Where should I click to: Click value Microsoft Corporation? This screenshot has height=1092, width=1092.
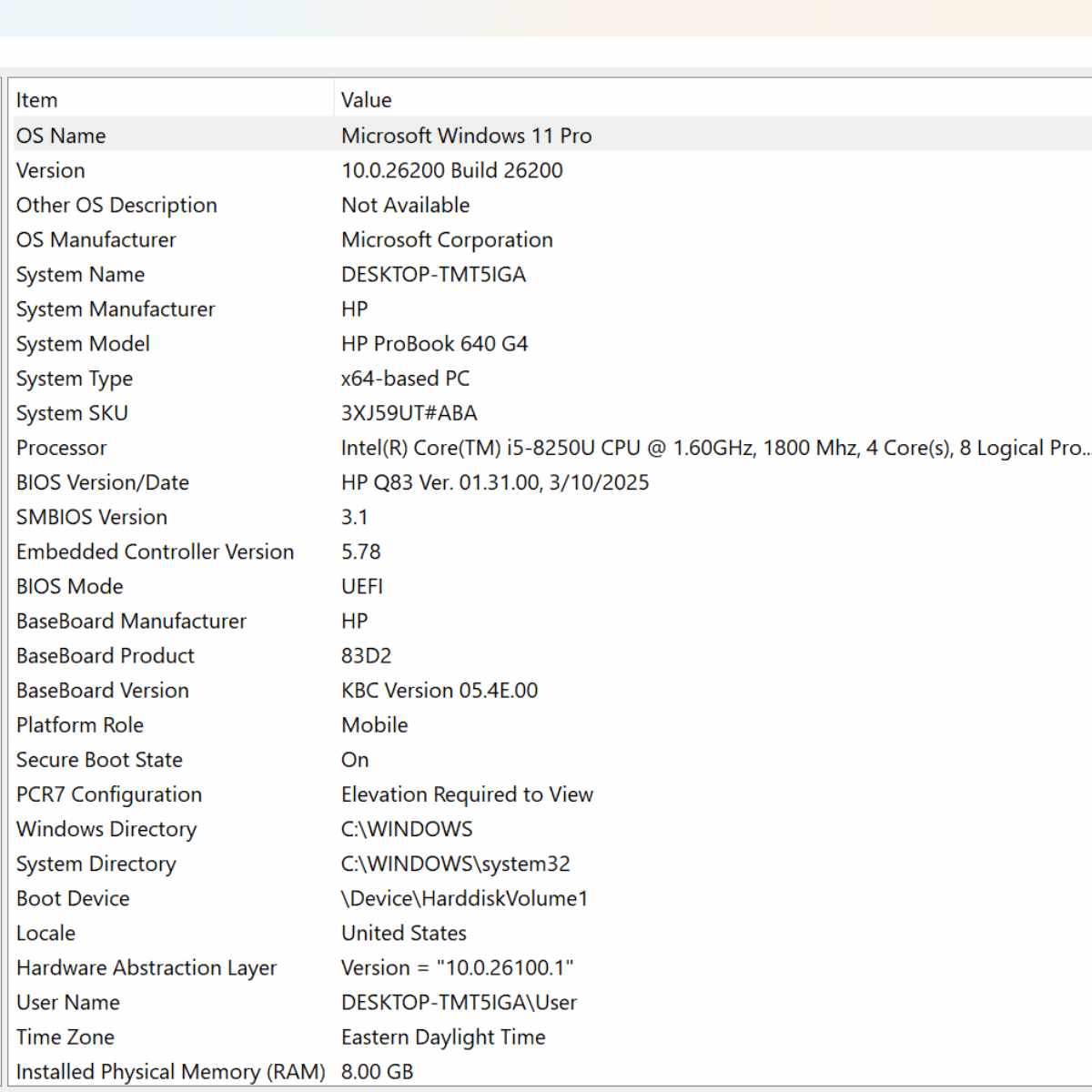(447, 239)
